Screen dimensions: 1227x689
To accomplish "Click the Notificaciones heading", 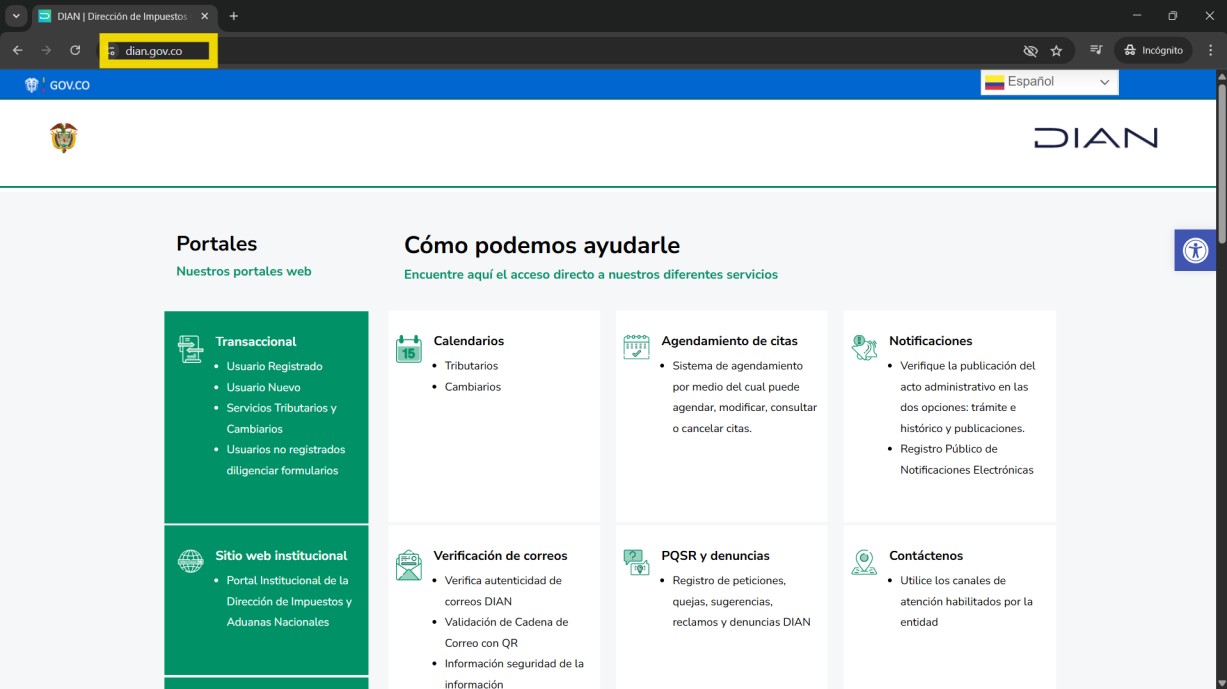I will pos(931,341).
